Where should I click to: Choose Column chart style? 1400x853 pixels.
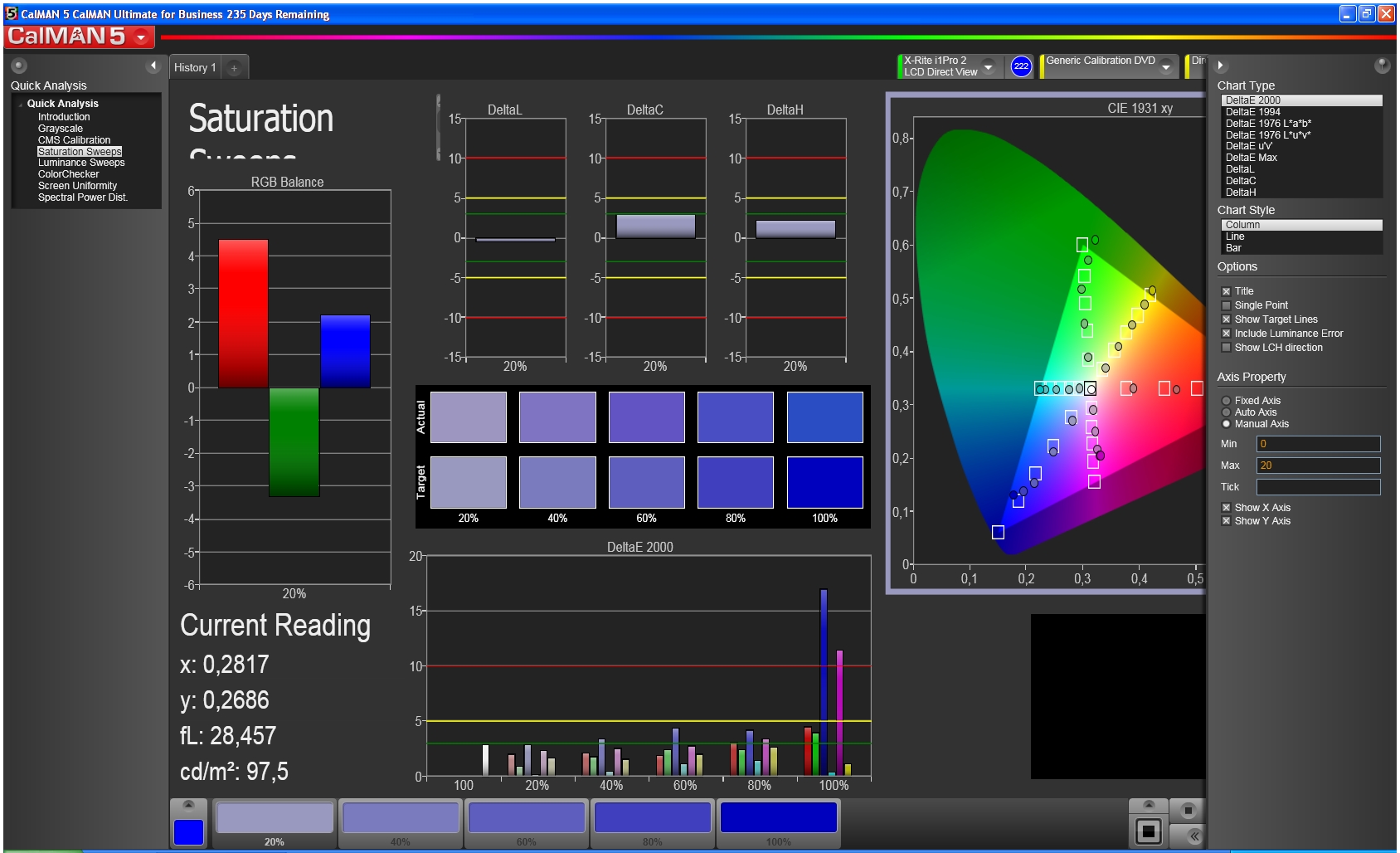pos(1301,225)
